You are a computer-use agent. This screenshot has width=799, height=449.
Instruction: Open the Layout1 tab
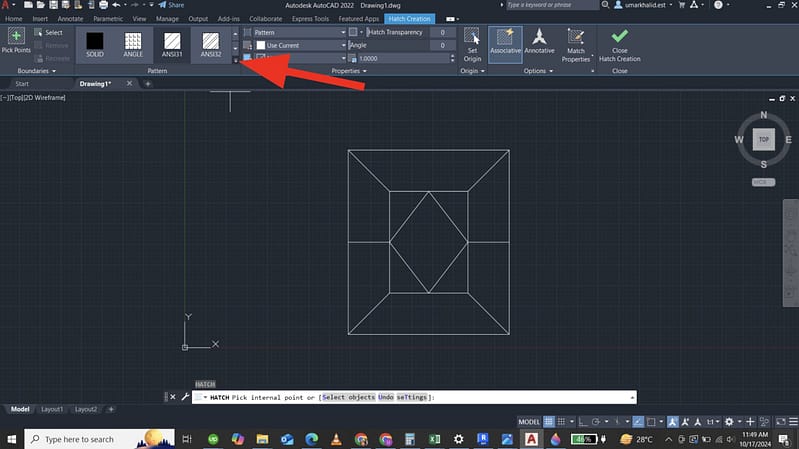pyautogui.click(x=52, y=409)
